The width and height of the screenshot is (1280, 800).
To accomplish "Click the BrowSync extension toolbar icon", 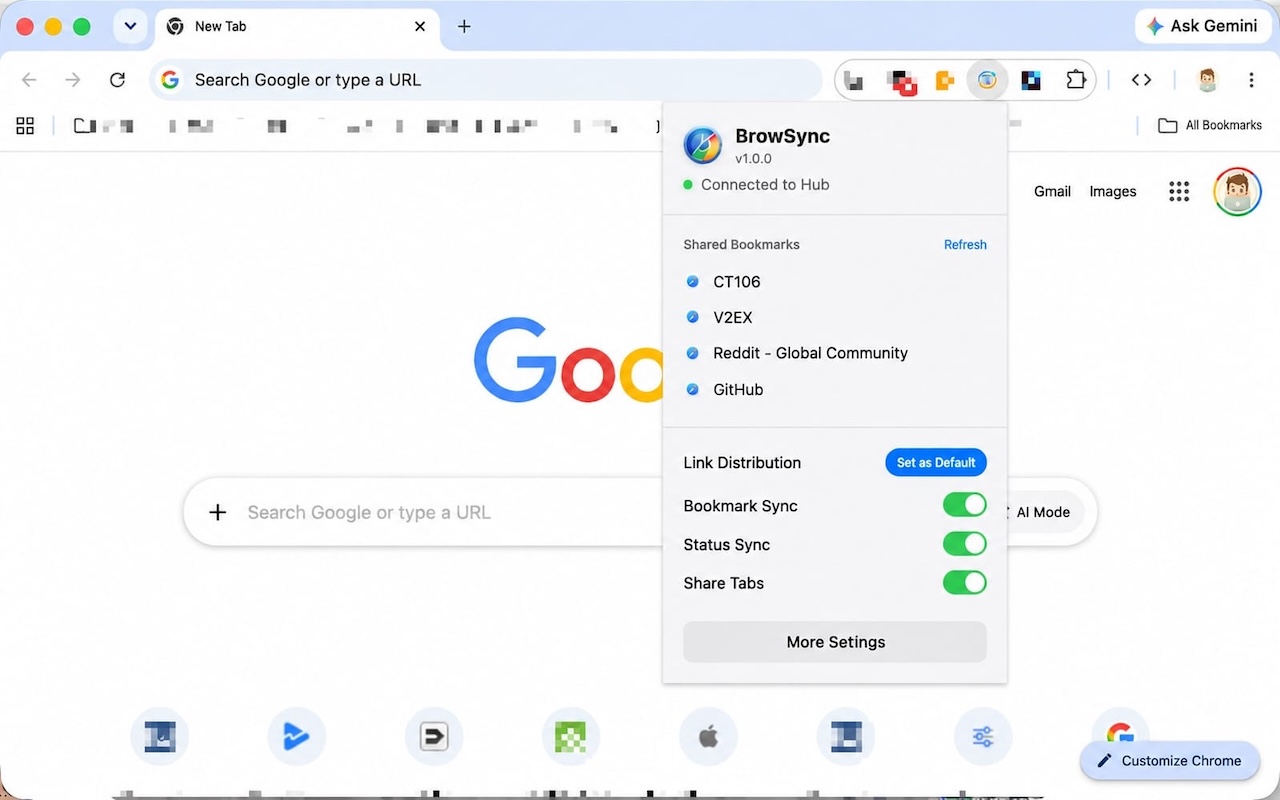I will (987, 80).
